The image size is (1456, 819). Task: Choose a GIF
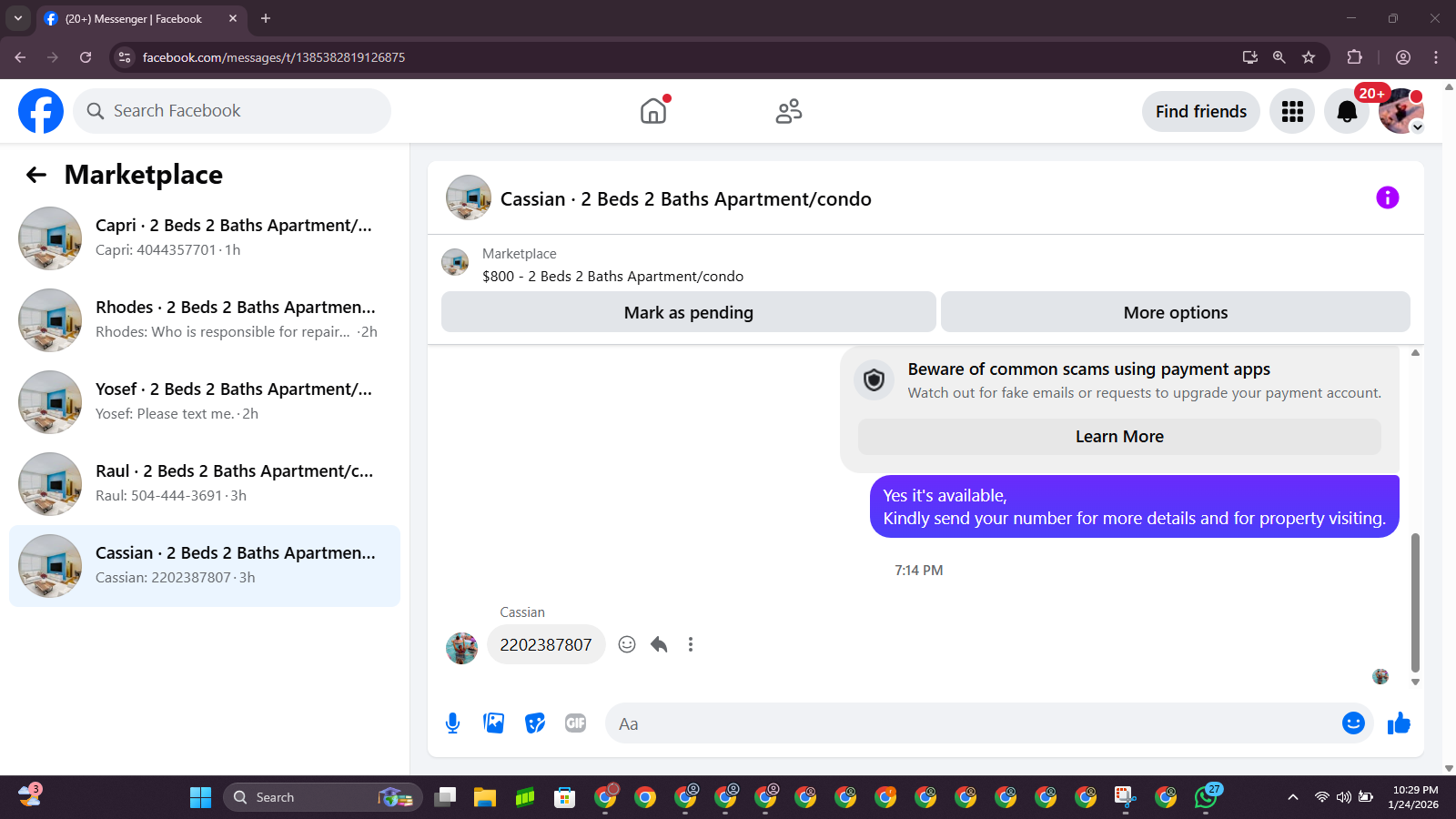click(576, 723)
